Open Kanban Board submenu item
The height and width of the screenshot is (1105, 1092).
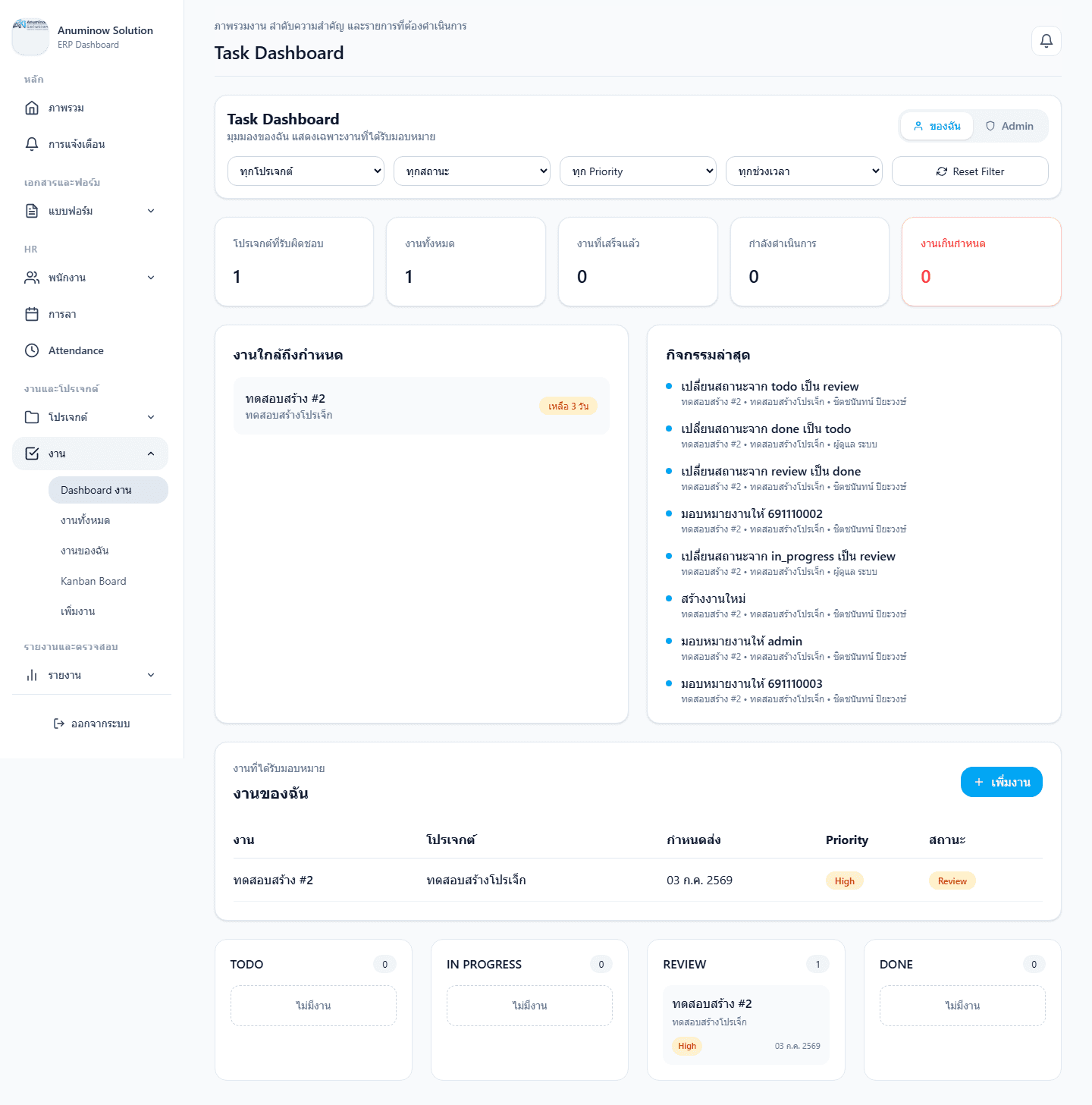pos(108,581)
